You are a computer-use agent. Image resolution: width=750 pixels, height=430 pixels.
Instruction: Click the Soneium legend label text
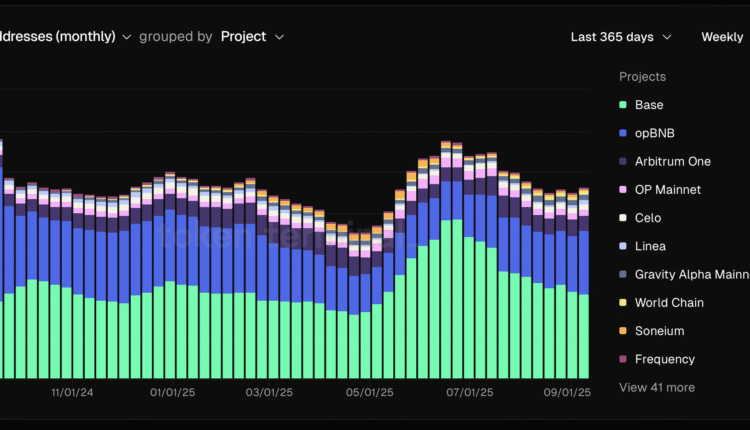click(659, 331)
